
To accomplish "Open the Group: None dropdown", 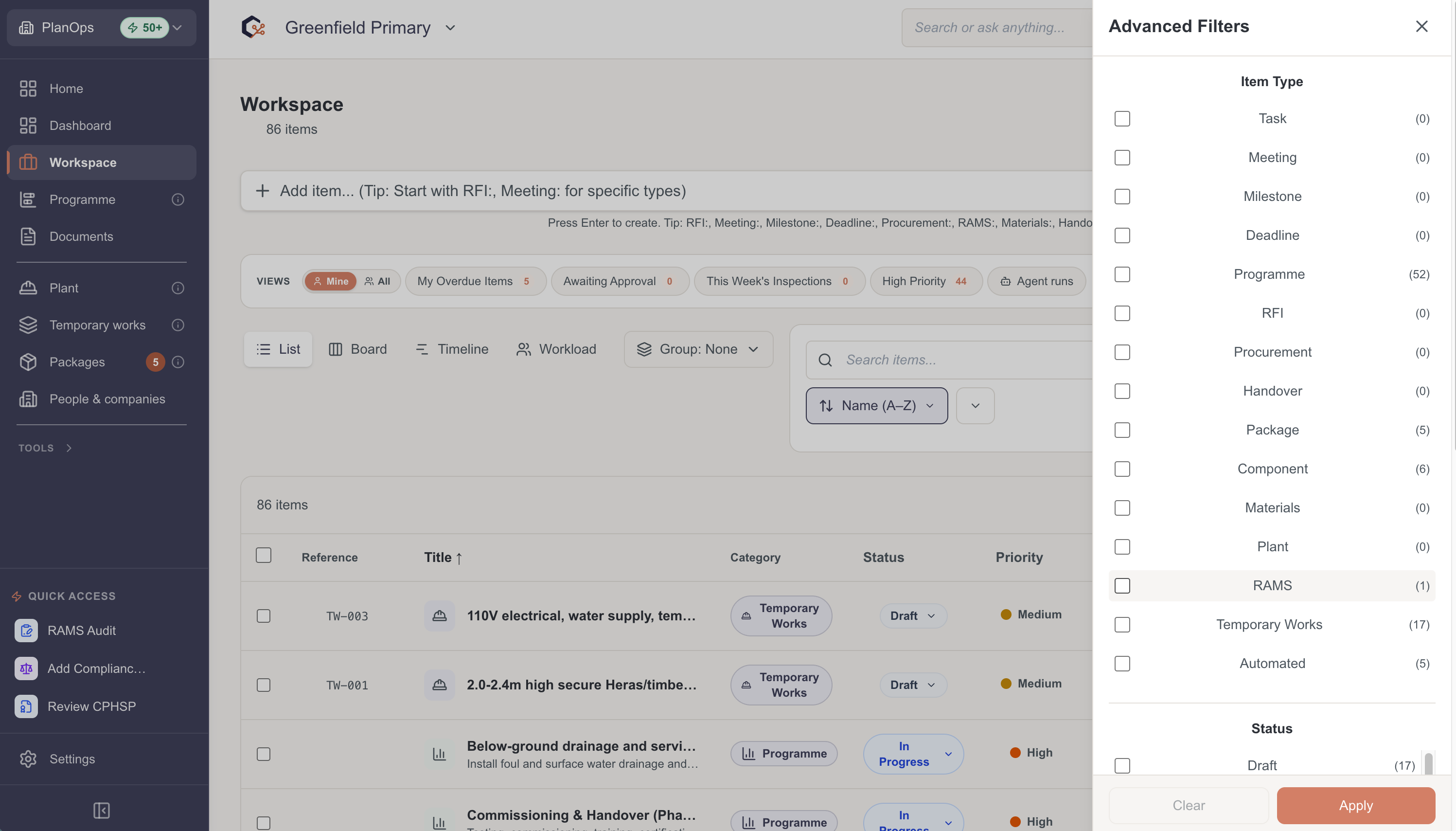I will (699, 349).
